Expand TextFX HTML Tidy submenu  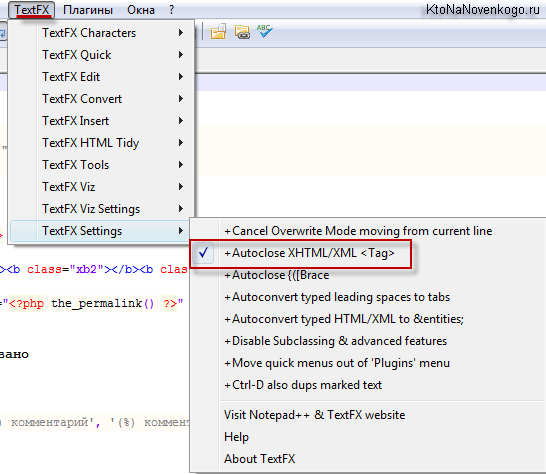click(101, 143)
